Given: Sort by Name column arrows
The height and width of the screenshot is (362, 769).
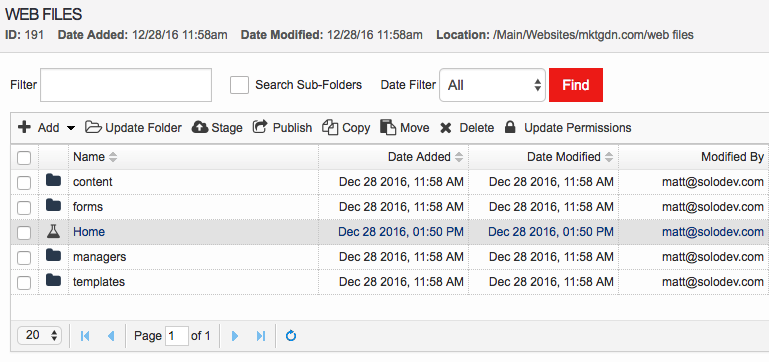Looking at the screenshot, I should [x=113, y=157].
